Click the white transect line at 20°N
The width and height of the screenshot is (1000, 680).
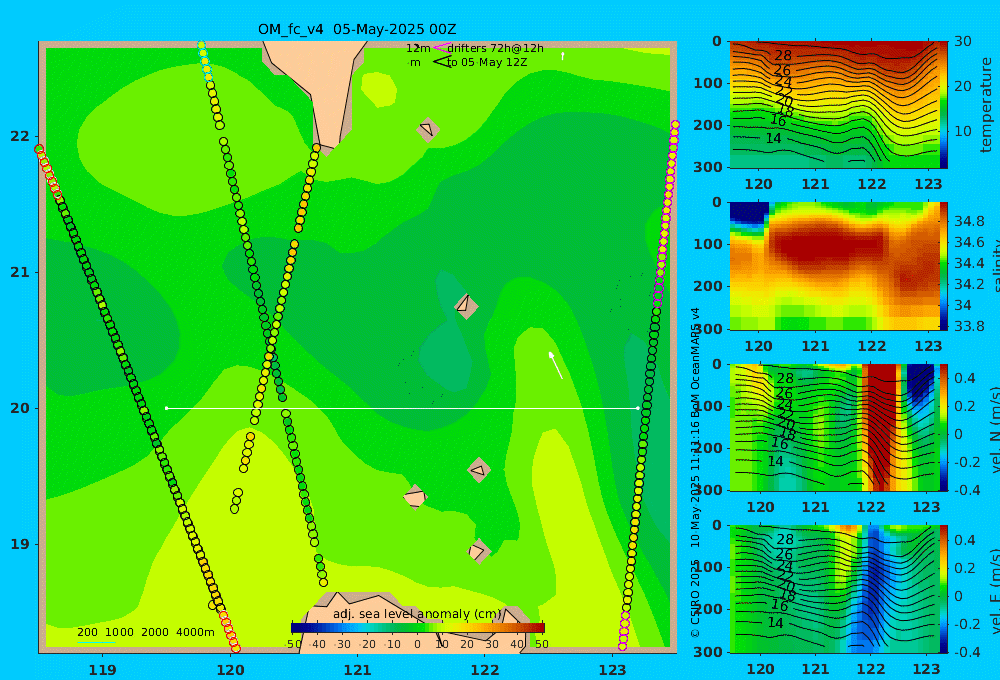click(x=402, y=408)
